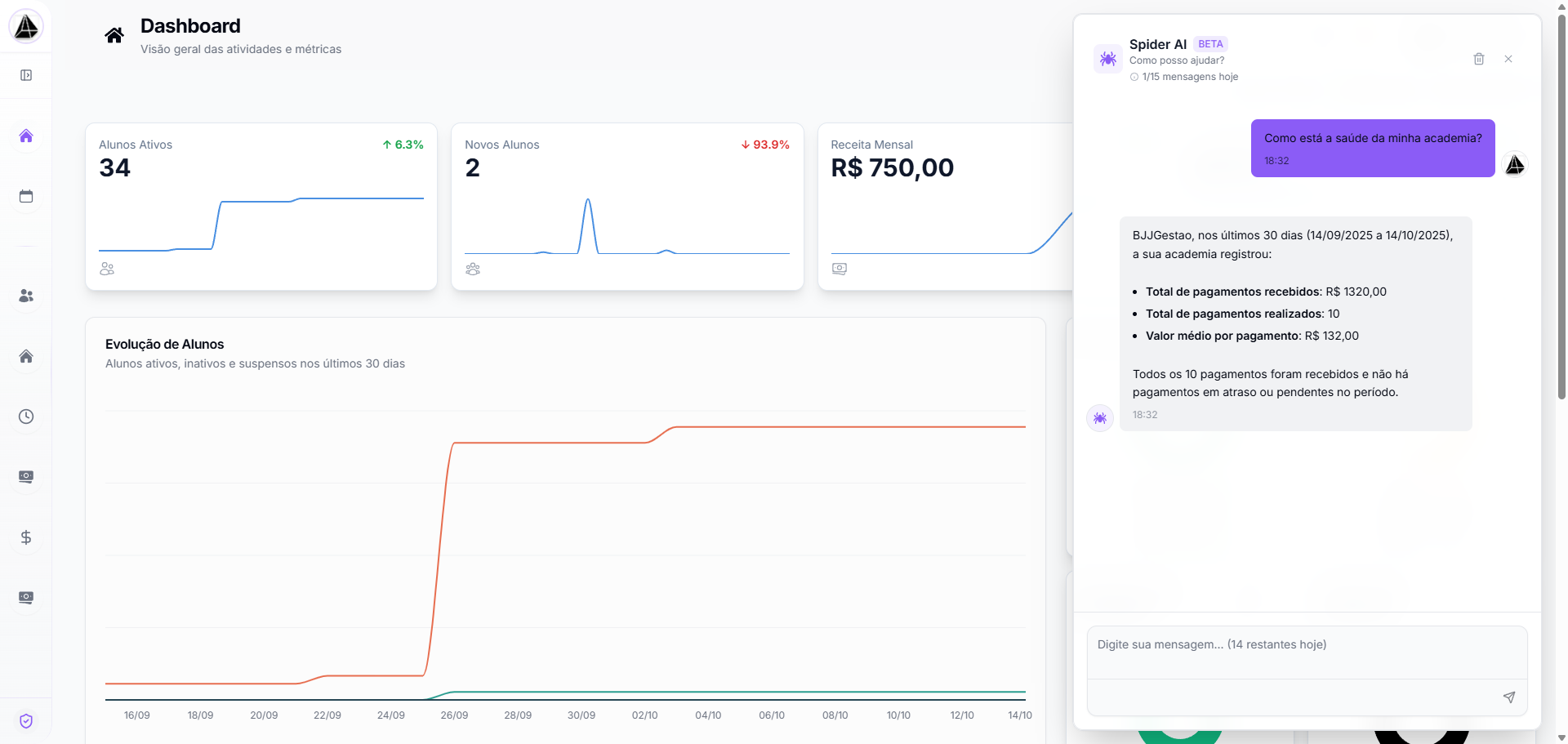1568x744 pixels.
Task: Close the Spider AI chat panel
Action: [x=1508, y=59]
